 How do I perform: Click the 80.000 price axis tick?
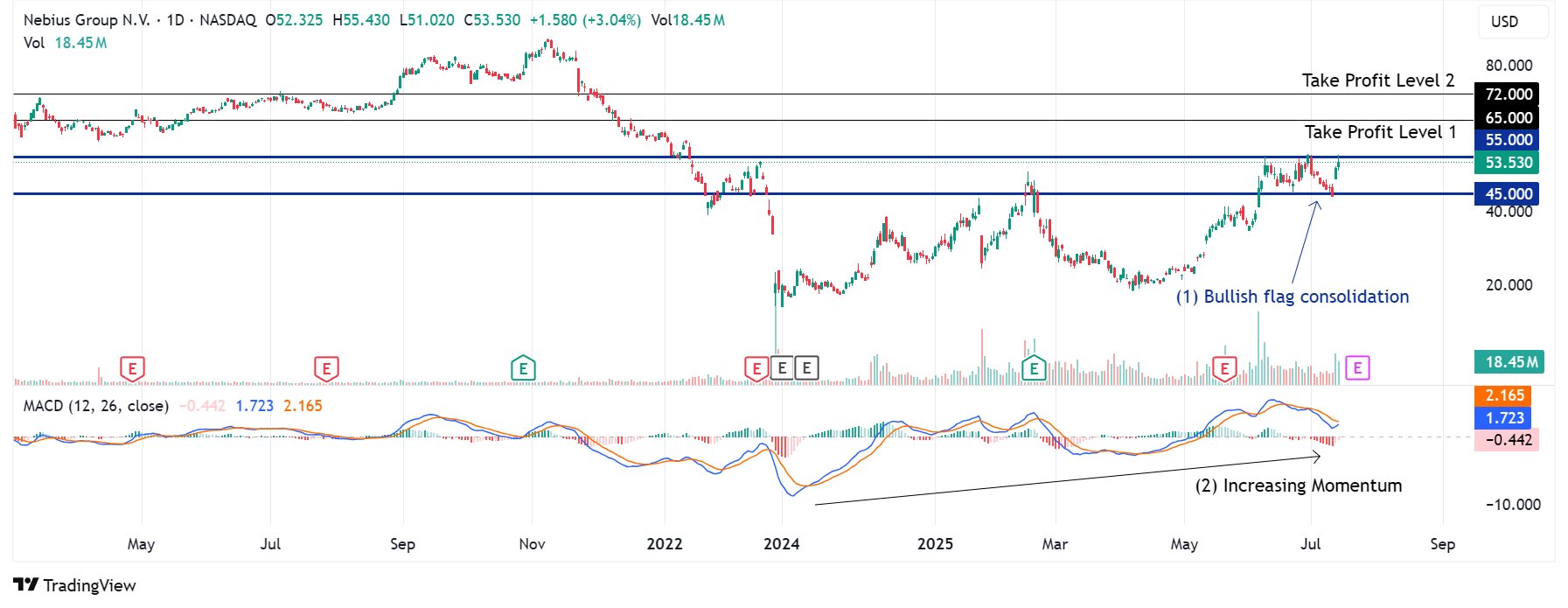pos(1509,66)
